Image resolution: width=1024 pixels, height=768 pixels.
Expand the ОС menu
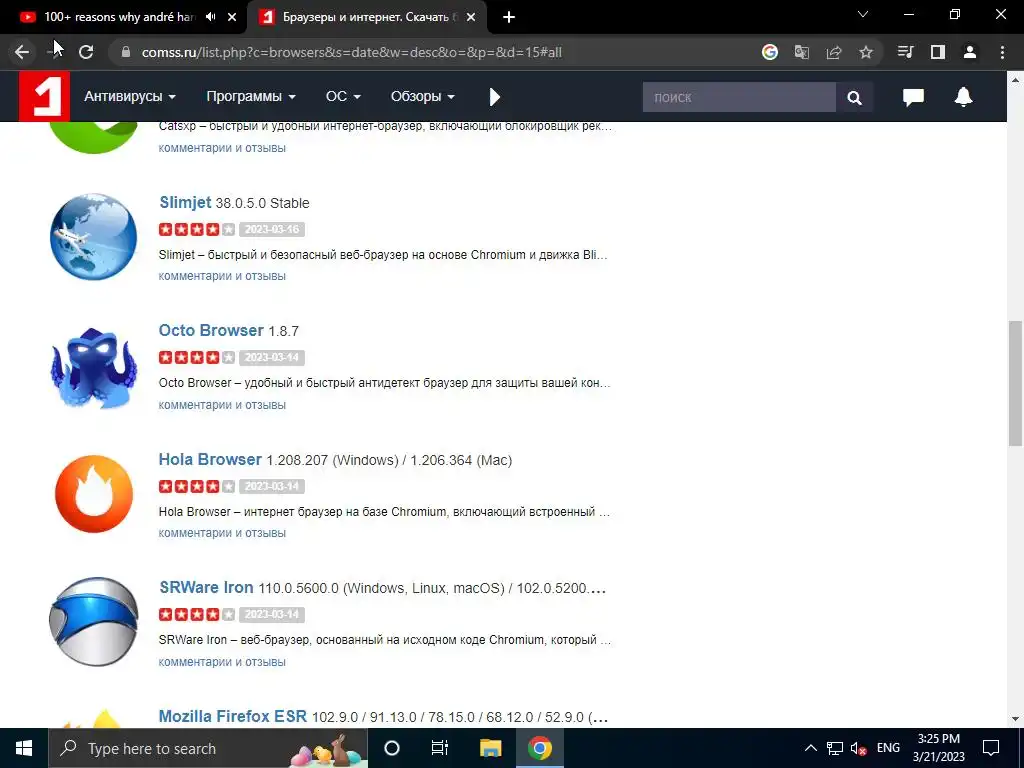pyautogui.click(x=343, y=96)
